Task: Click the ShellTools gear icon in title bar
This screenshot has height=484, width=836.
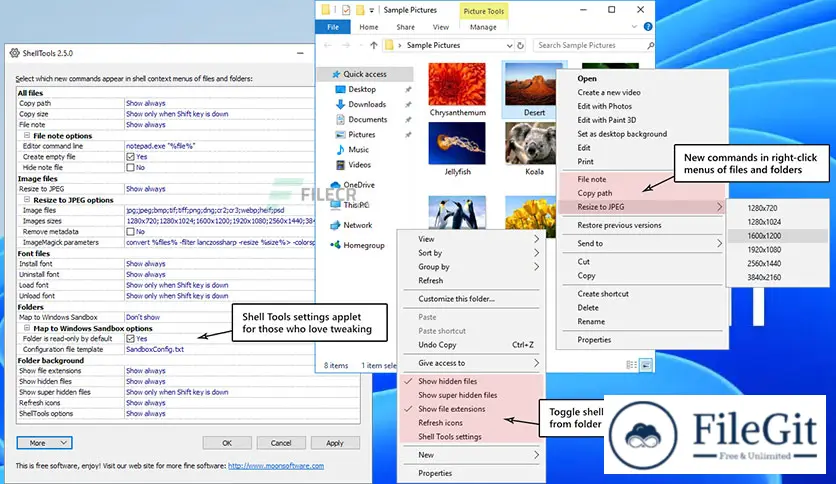Action: 14,53
